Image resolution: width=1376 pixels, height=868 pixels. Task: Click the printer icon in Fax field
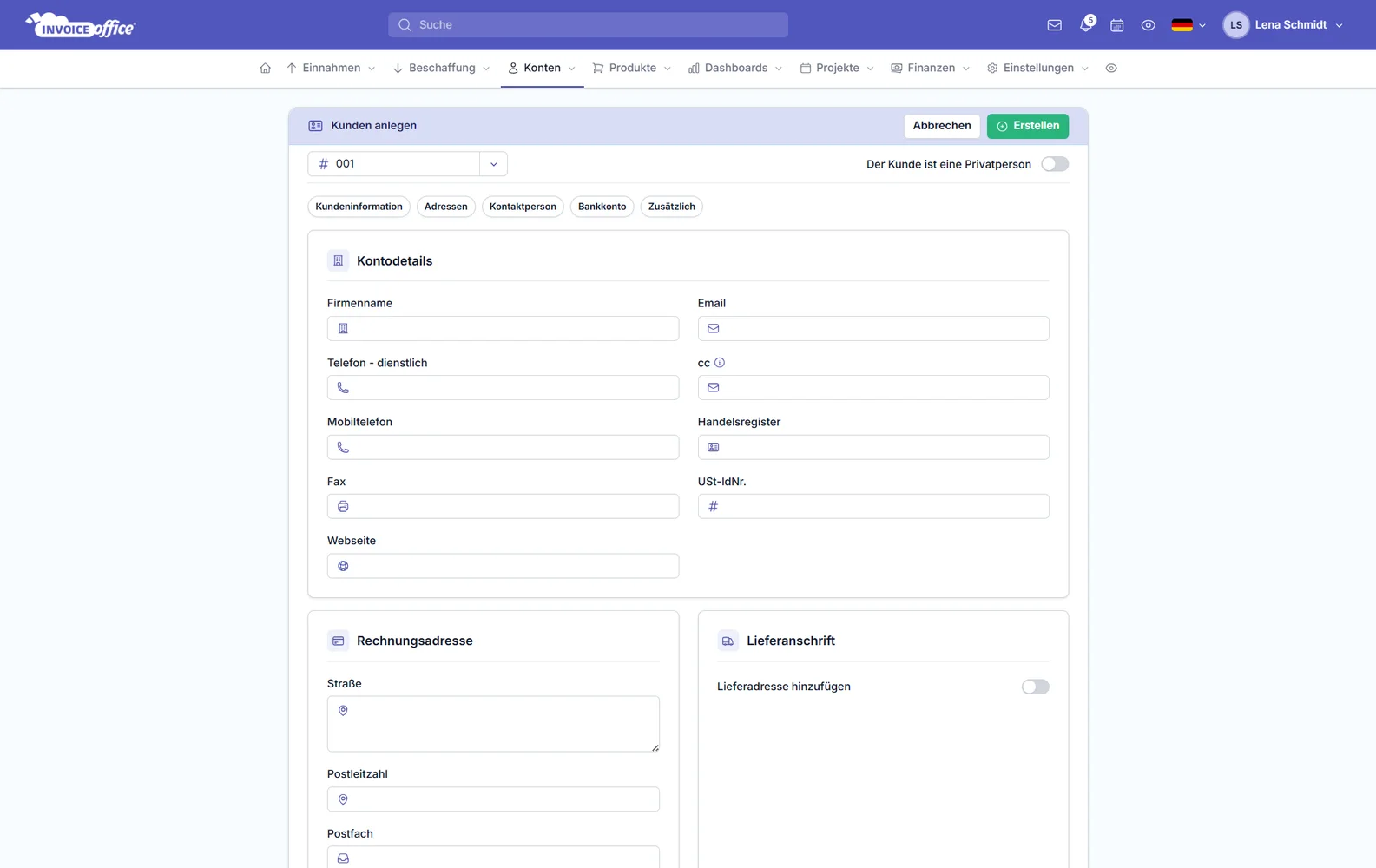click(343, 506)
